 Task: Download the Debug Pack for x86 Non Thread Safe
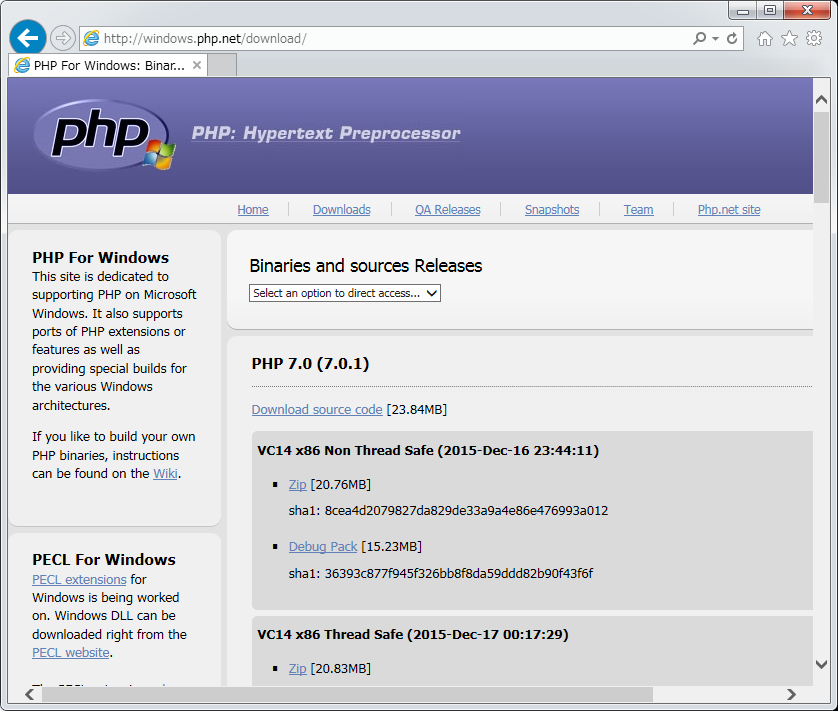(322, 547)
